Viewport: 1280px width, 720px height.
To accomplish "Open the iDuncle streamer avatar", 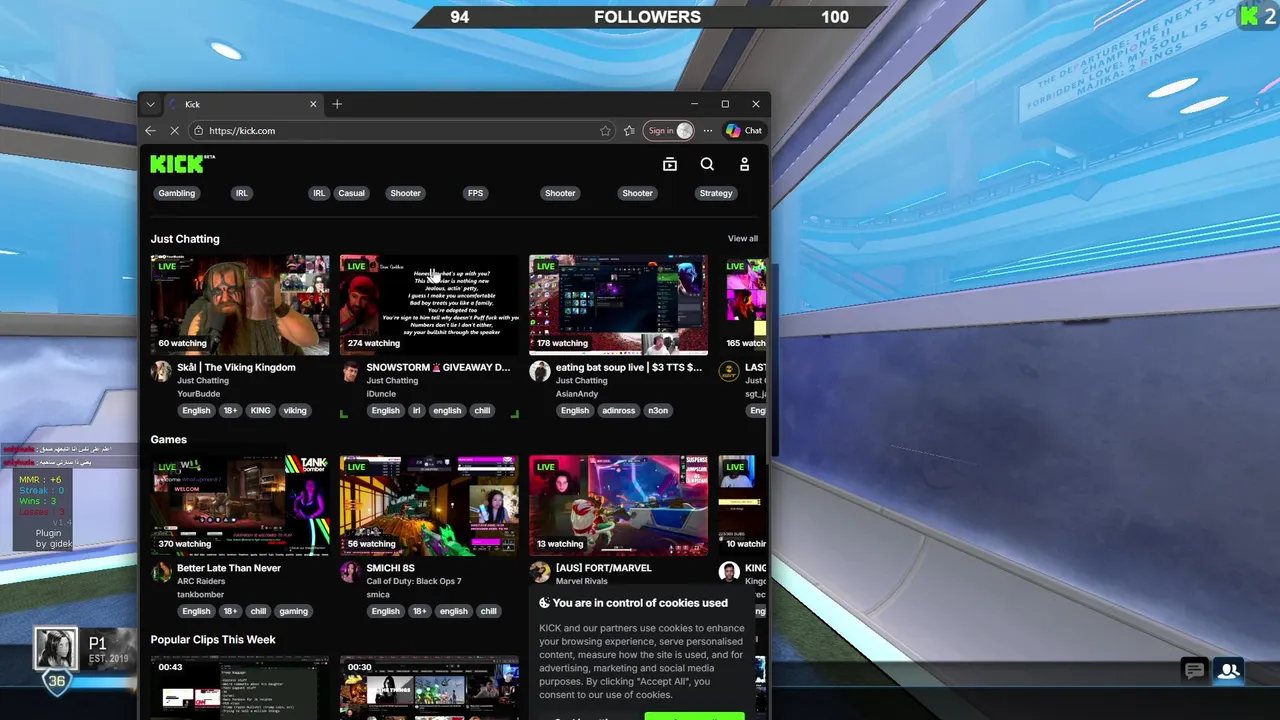I will point(350,371).
